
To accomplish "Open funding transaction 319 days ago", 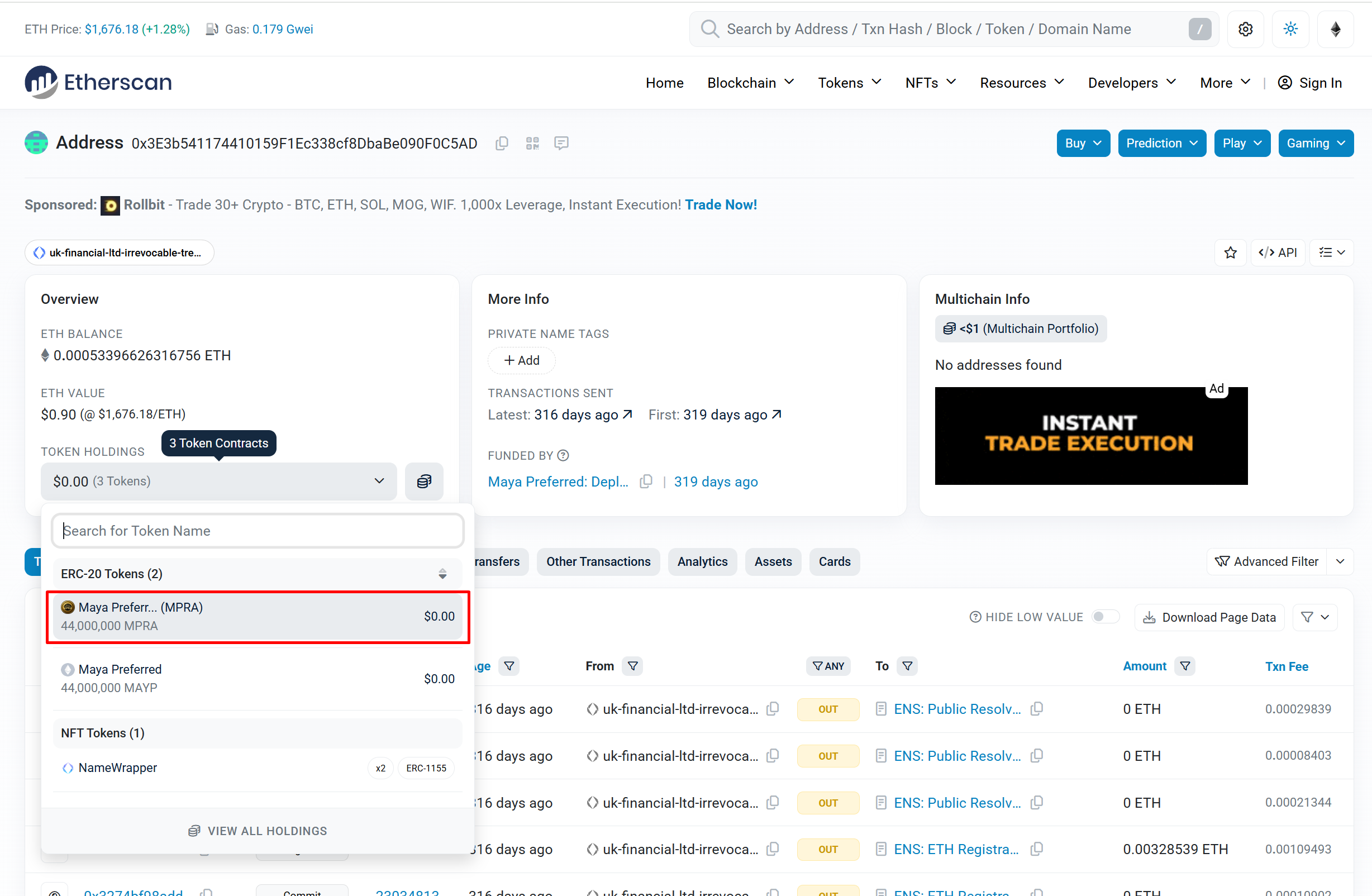I will click(716, 482).
